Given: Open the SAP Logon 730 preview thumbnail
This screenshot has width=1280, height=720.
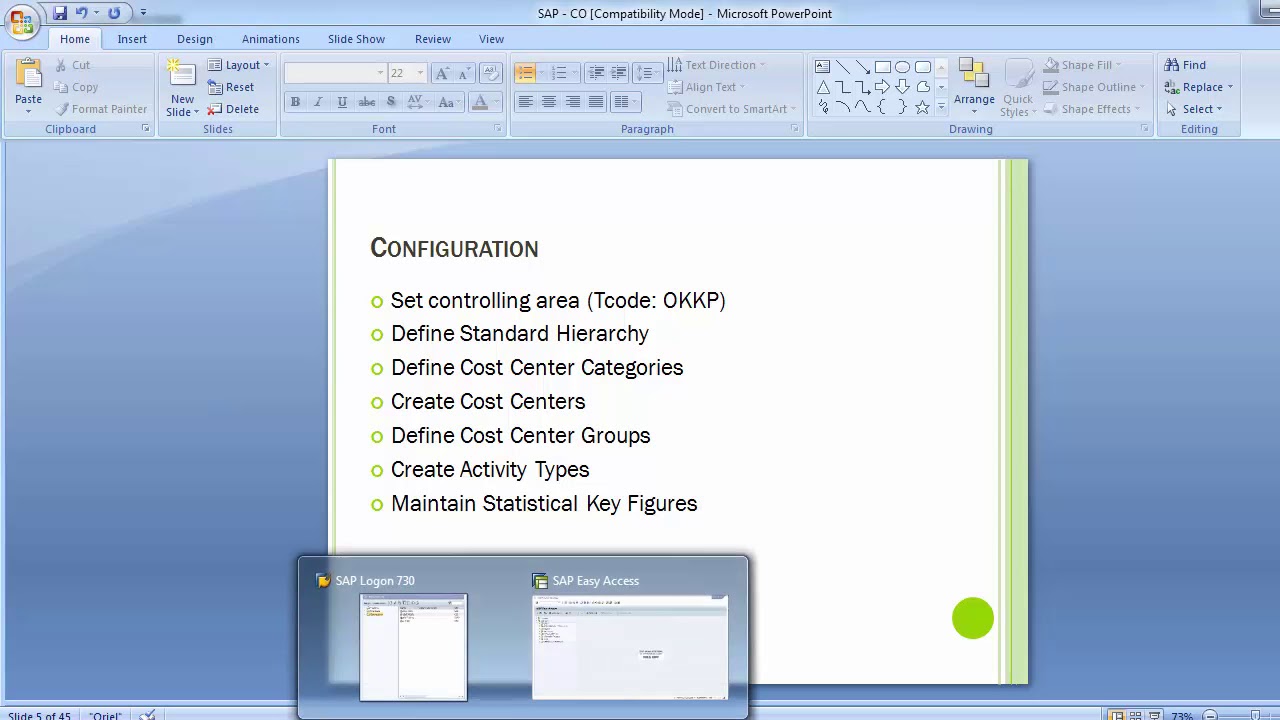Looking at the screenshot, I should 413,647.
